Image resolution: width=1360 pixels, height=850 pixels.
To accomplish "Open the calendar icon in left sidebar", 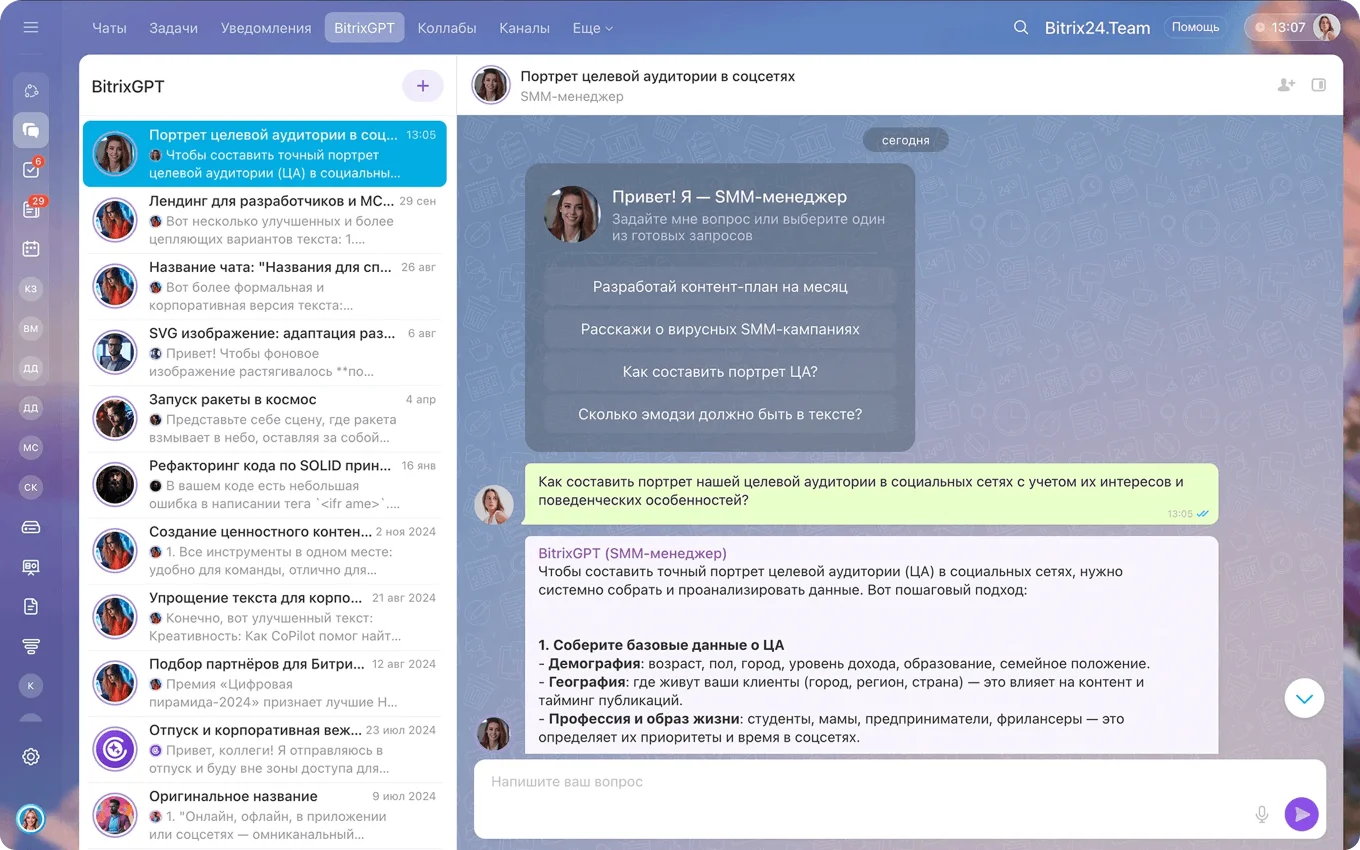I will coord(31,249).
